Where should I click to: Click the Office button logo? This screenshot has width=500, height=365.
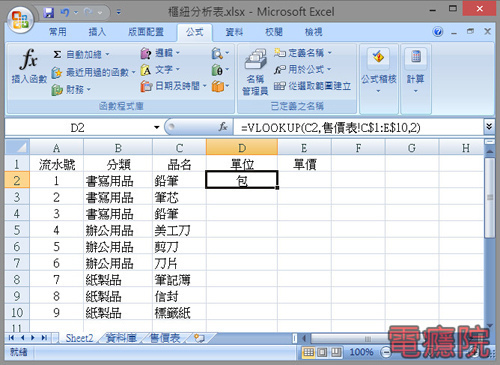20,20
